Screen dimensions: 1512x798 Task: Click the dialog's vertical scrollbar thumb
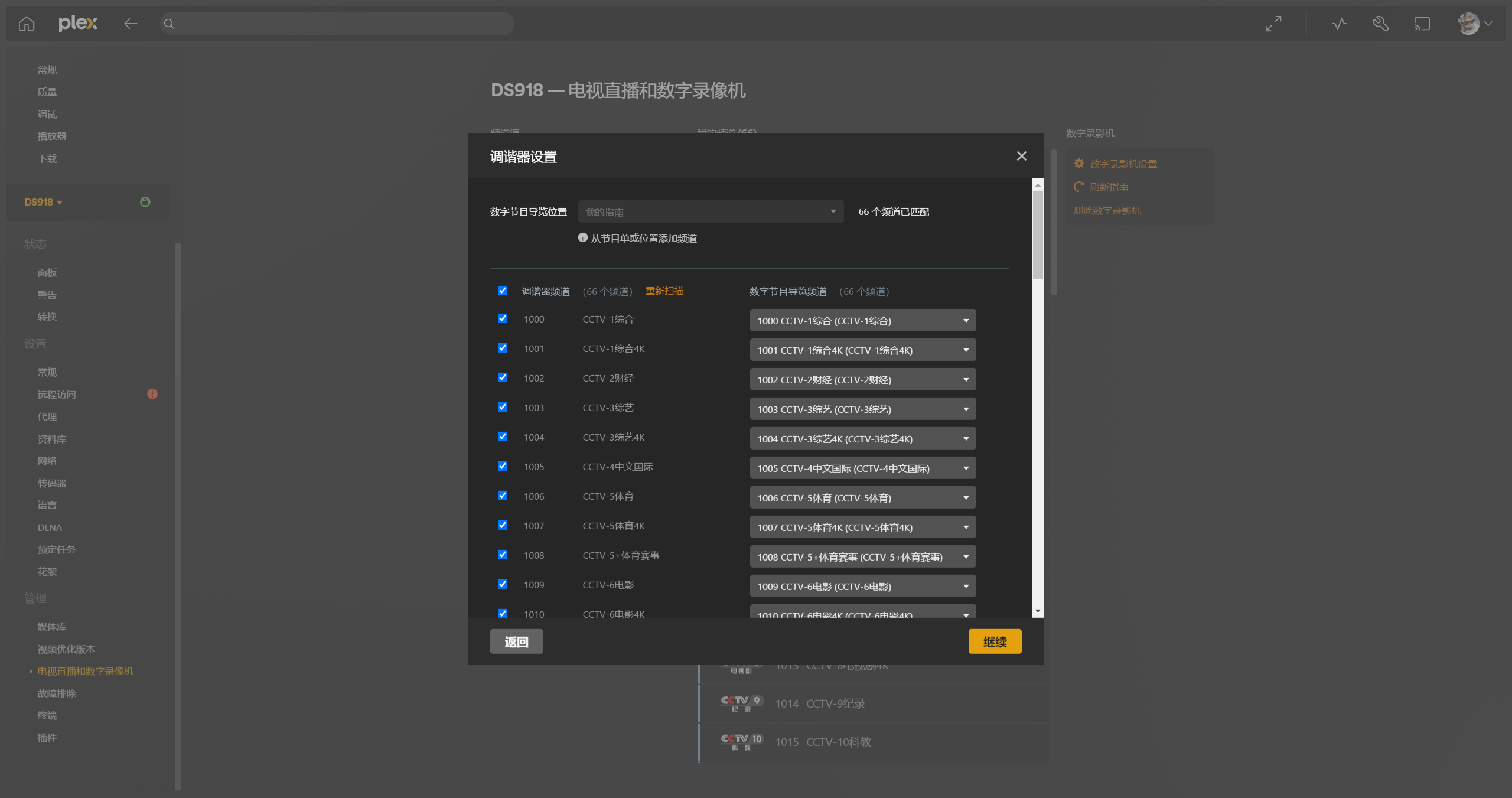pyautogui.click(x=1038, y=233)
